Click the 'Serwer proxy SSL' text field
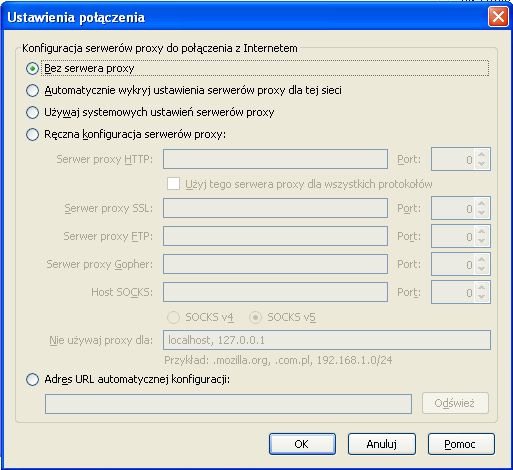The width and height of the screenshot is (513, 470). (275, 208)
